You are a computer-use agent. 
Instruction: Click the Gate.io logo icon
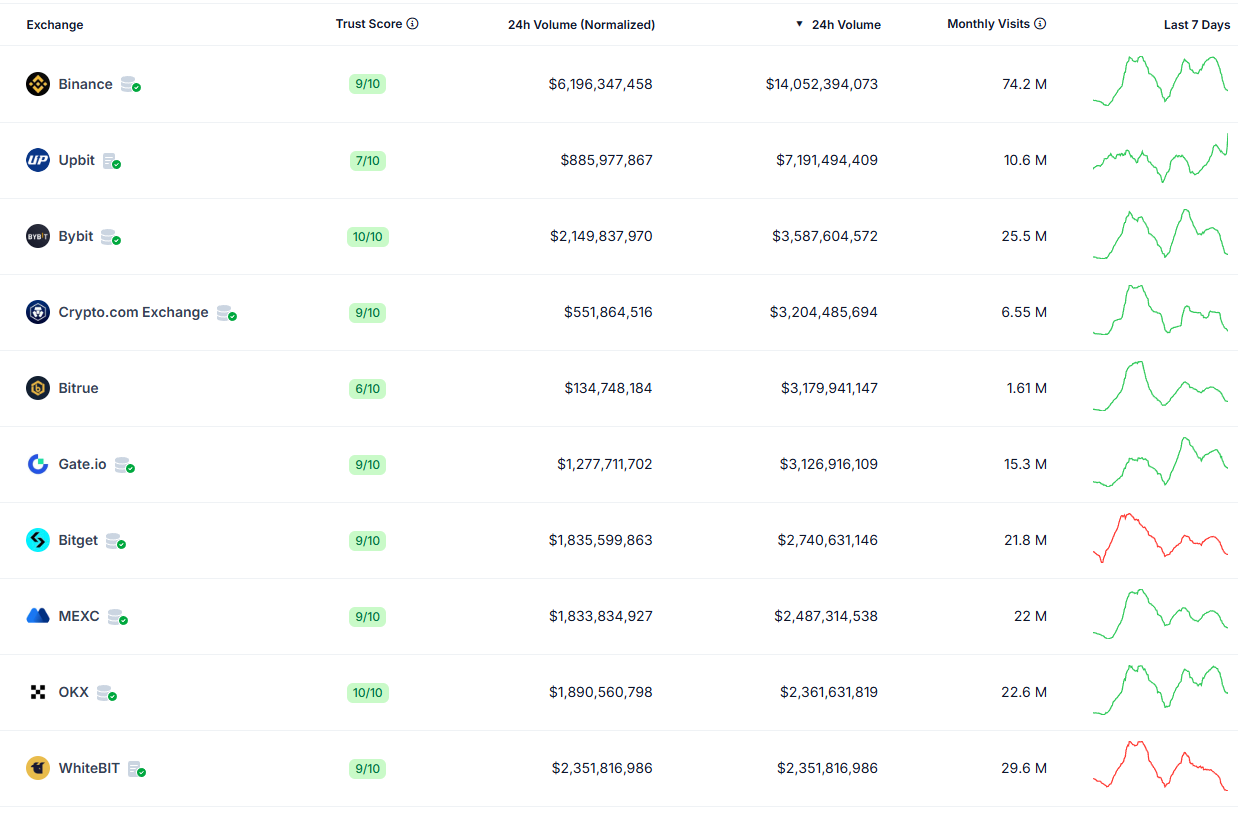(38, 464)
